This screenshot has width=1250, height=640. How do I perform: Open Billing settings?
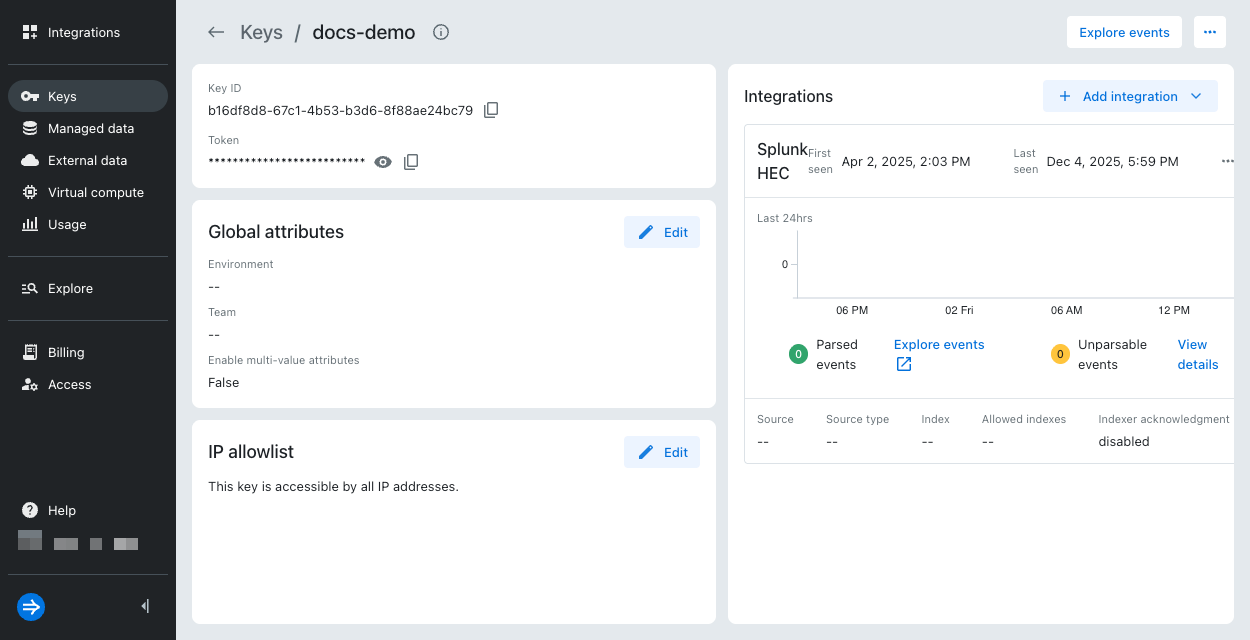88,352
